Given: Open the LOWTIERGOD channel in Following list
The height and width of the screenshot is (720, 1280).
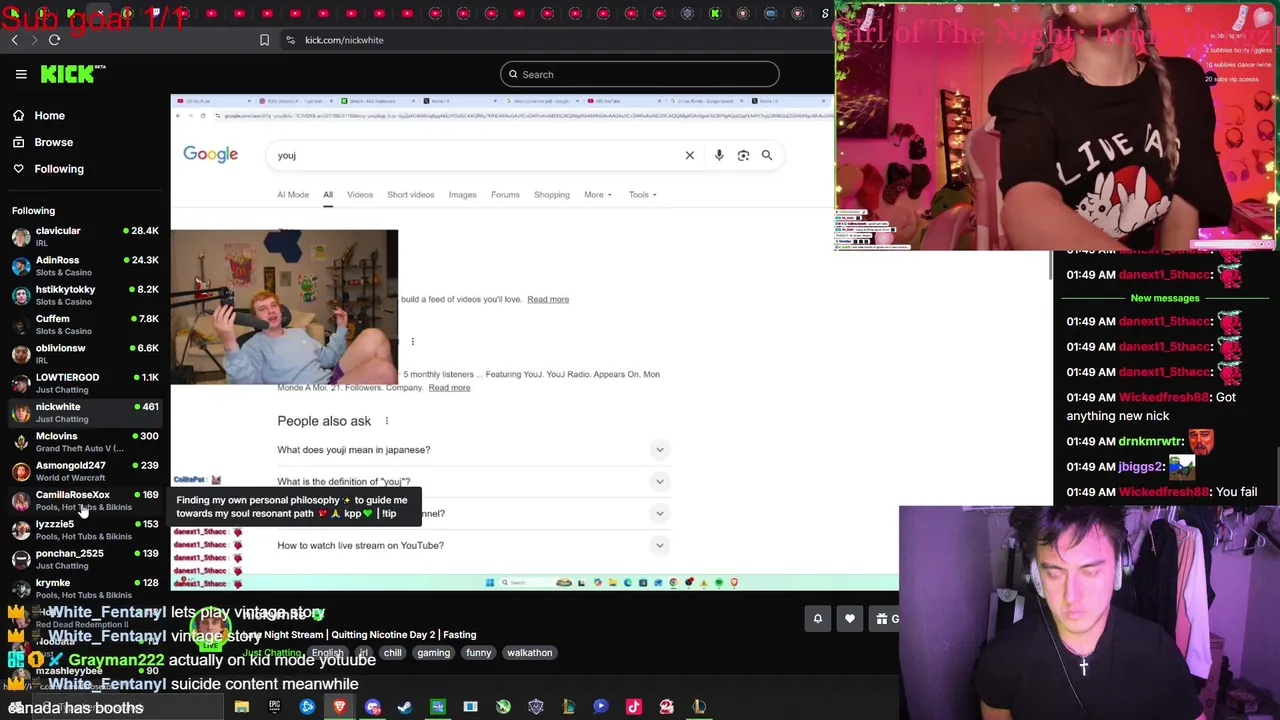Looking at the screenshot, I should [x=85, y=383].
